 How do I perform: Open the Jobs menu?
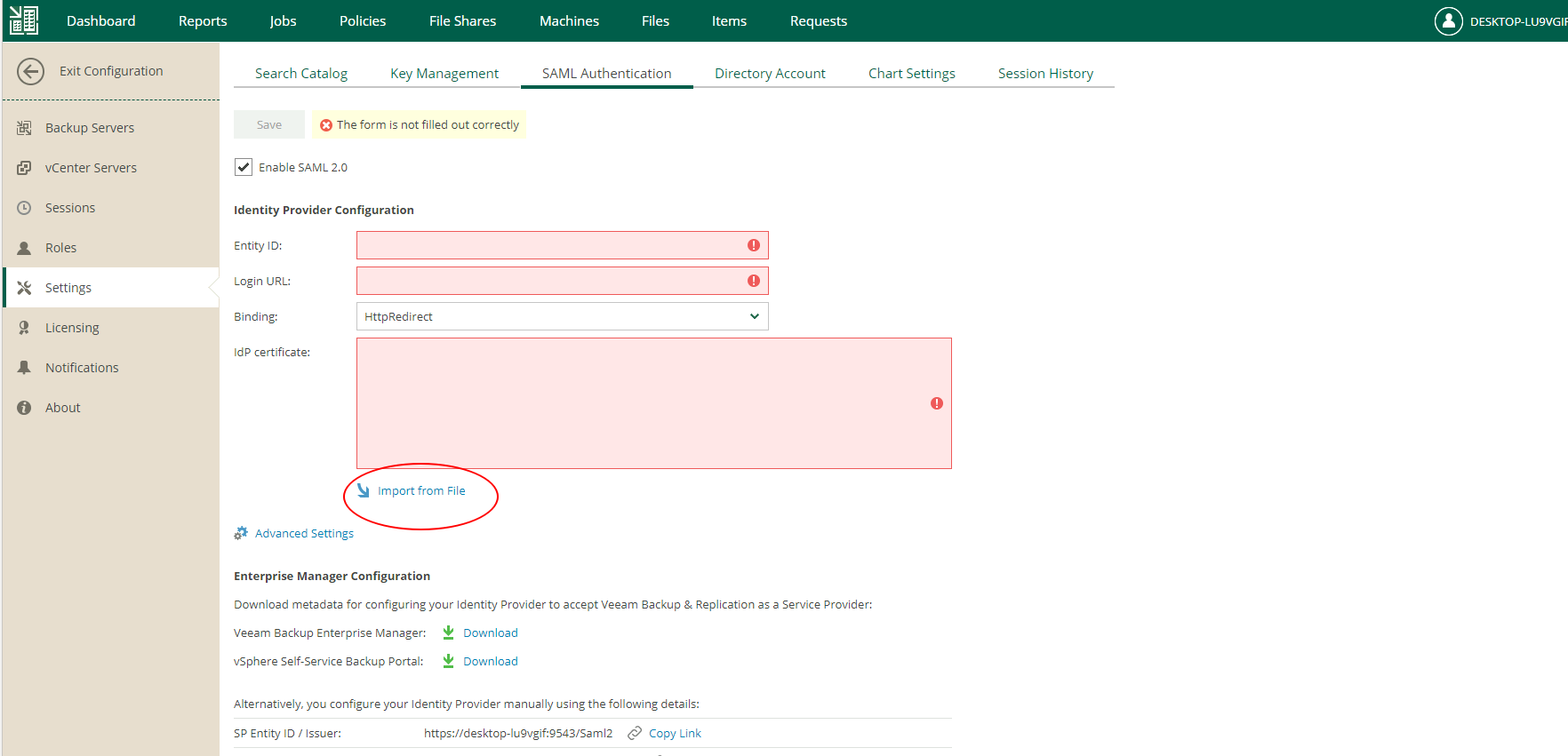pyautogui.click(x=283, y=20)
